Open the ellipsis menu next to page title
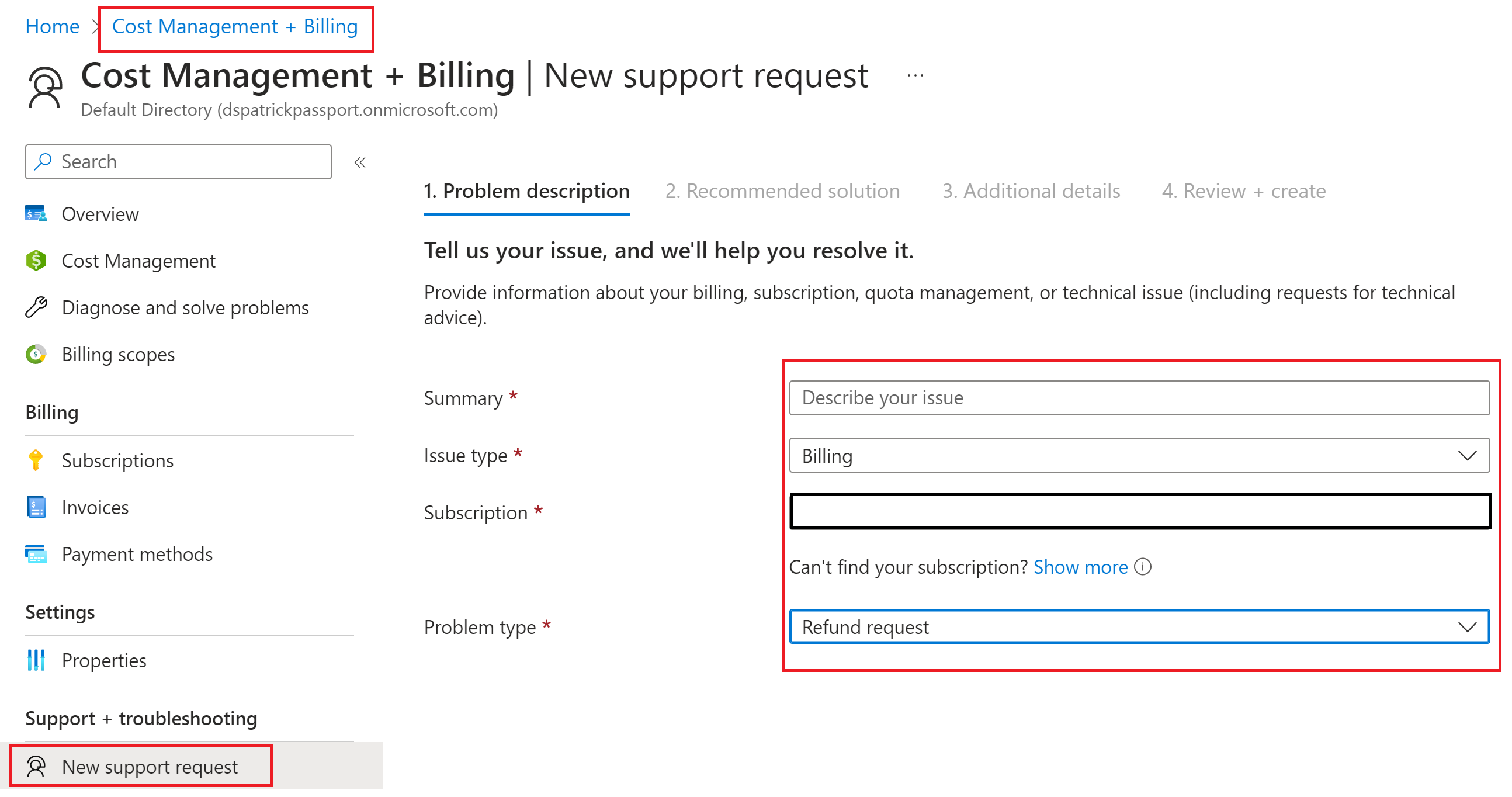This screenshot has width=1512, height=797. 914,75
